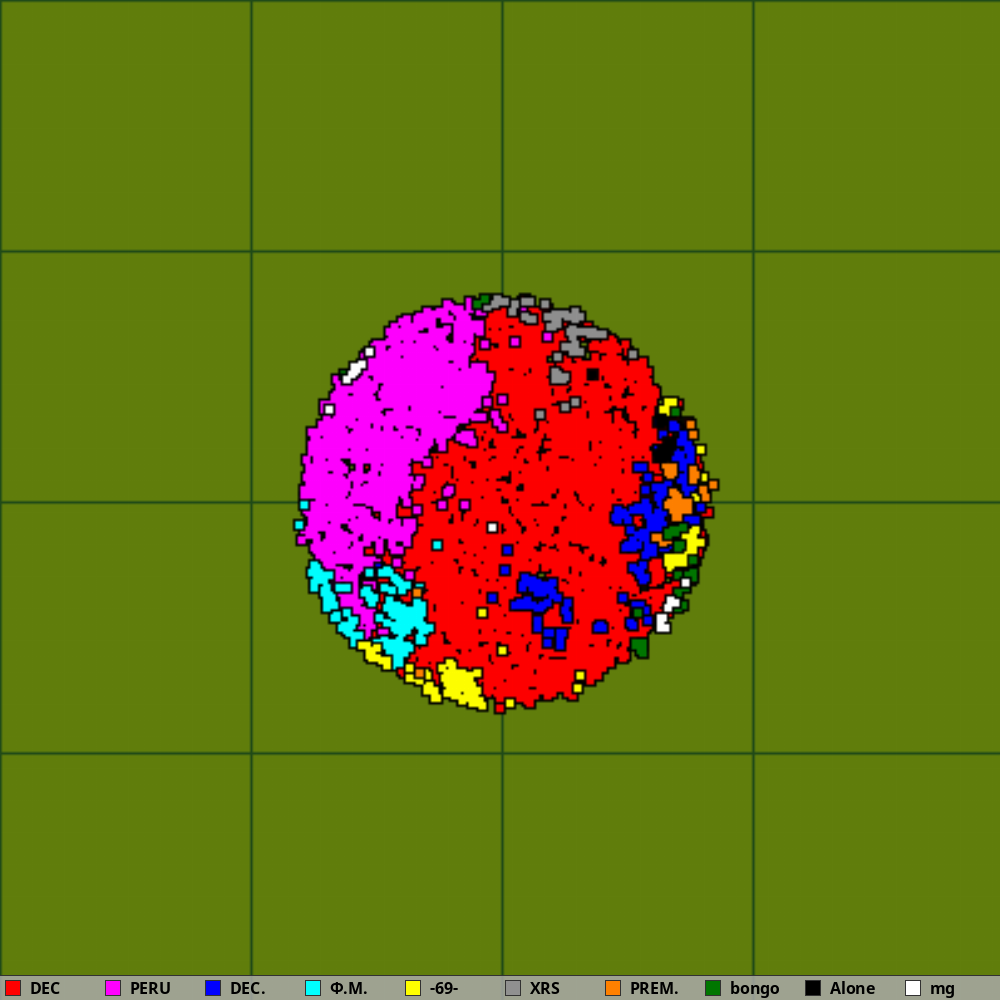Image resolution: width=1000 pixels, height=1000 pixels.
Task: Click the large orange patch on east edge
Action: coord(678,504)
